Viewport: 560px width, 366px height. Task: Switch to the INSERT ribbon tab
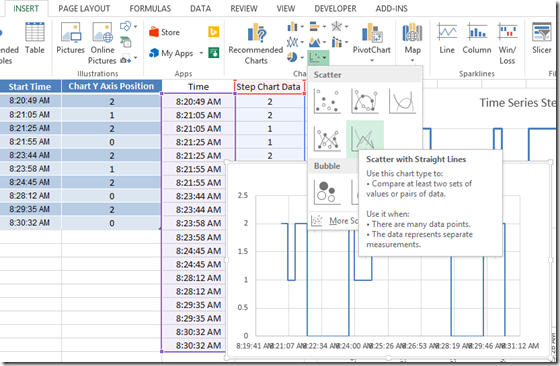pyautogui.click(x=26, y=9)
